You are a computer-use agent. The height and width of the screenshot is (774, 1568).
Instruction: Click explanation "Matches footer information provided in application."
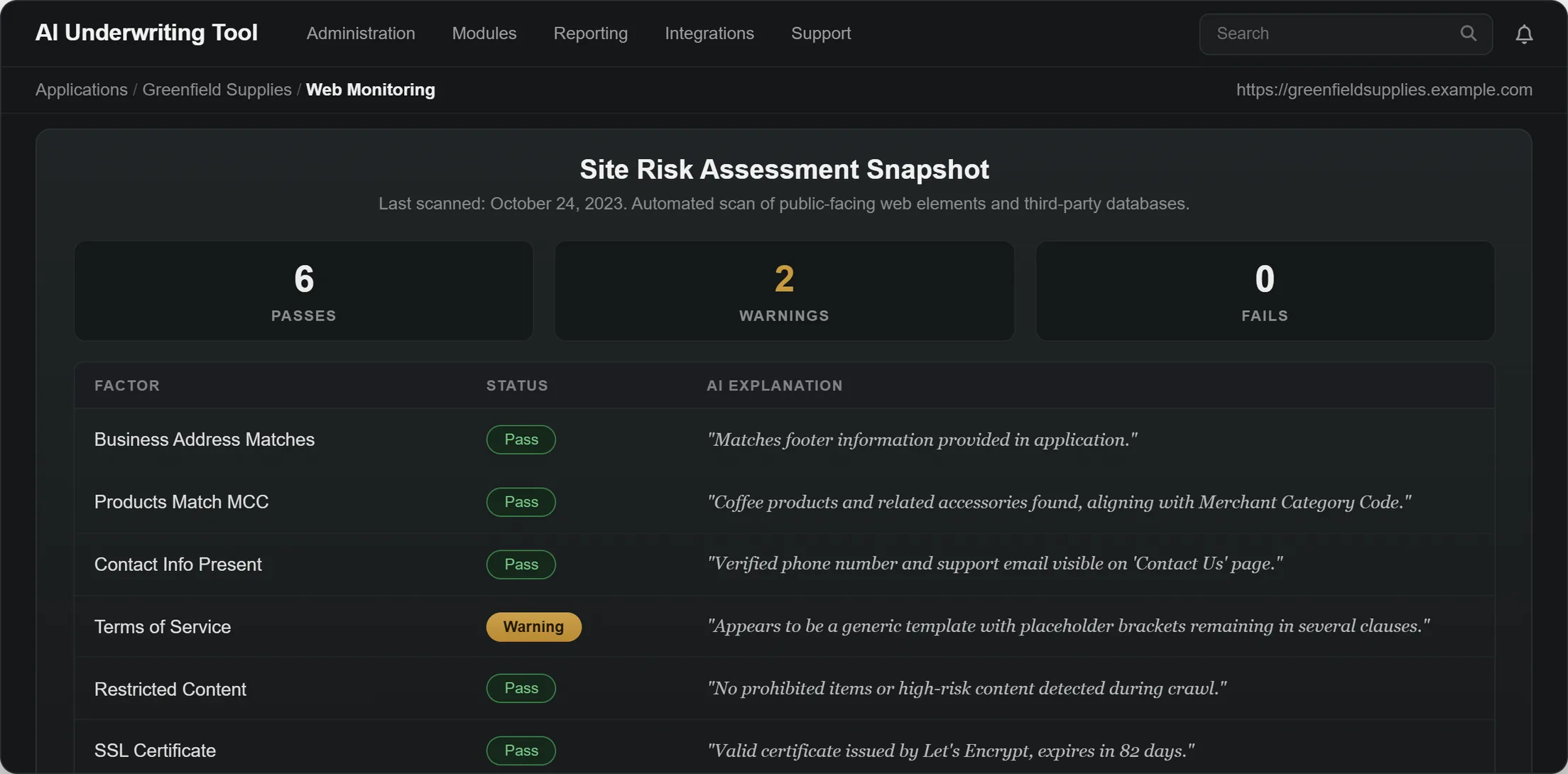(x=922, y=440)
